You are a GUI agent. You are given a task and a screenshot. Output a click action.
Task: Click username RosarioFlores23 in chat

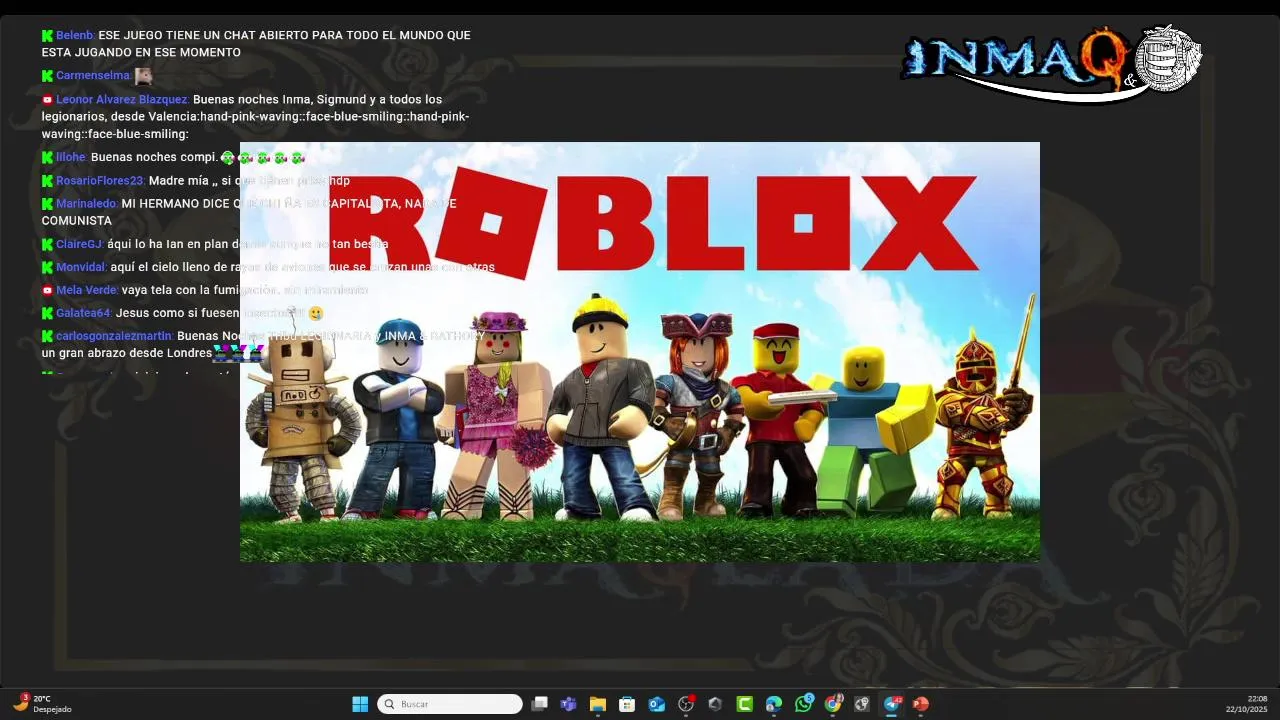point(100,181)
